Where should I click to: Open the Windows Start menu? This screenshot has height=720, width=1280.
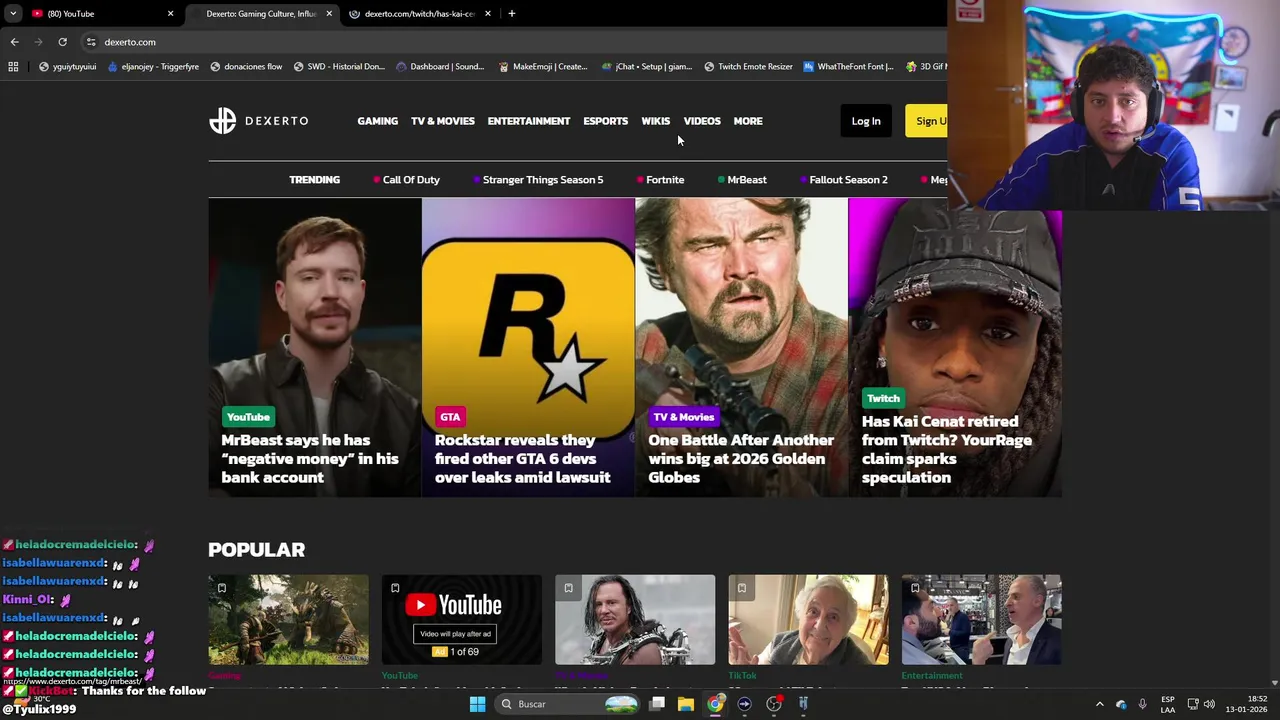click(x=477, y=704)
